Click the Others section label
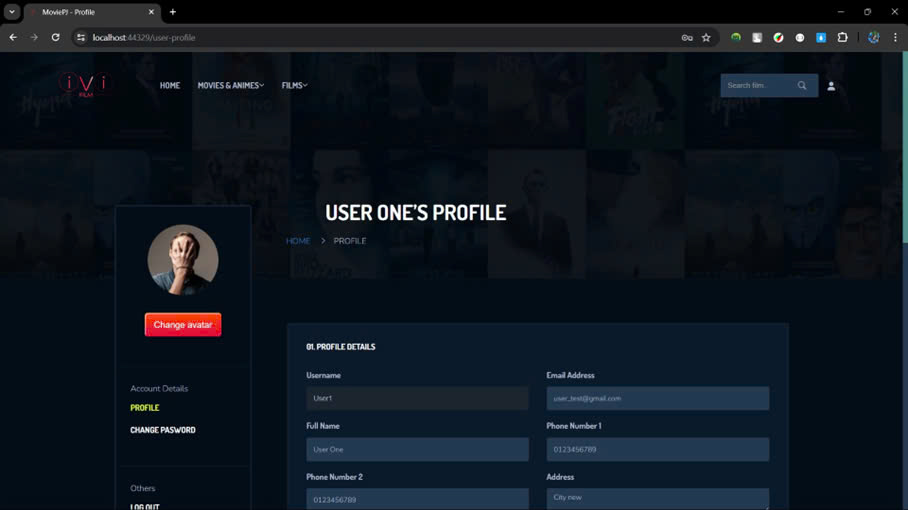The image size is (908, 510). point(142,488)
